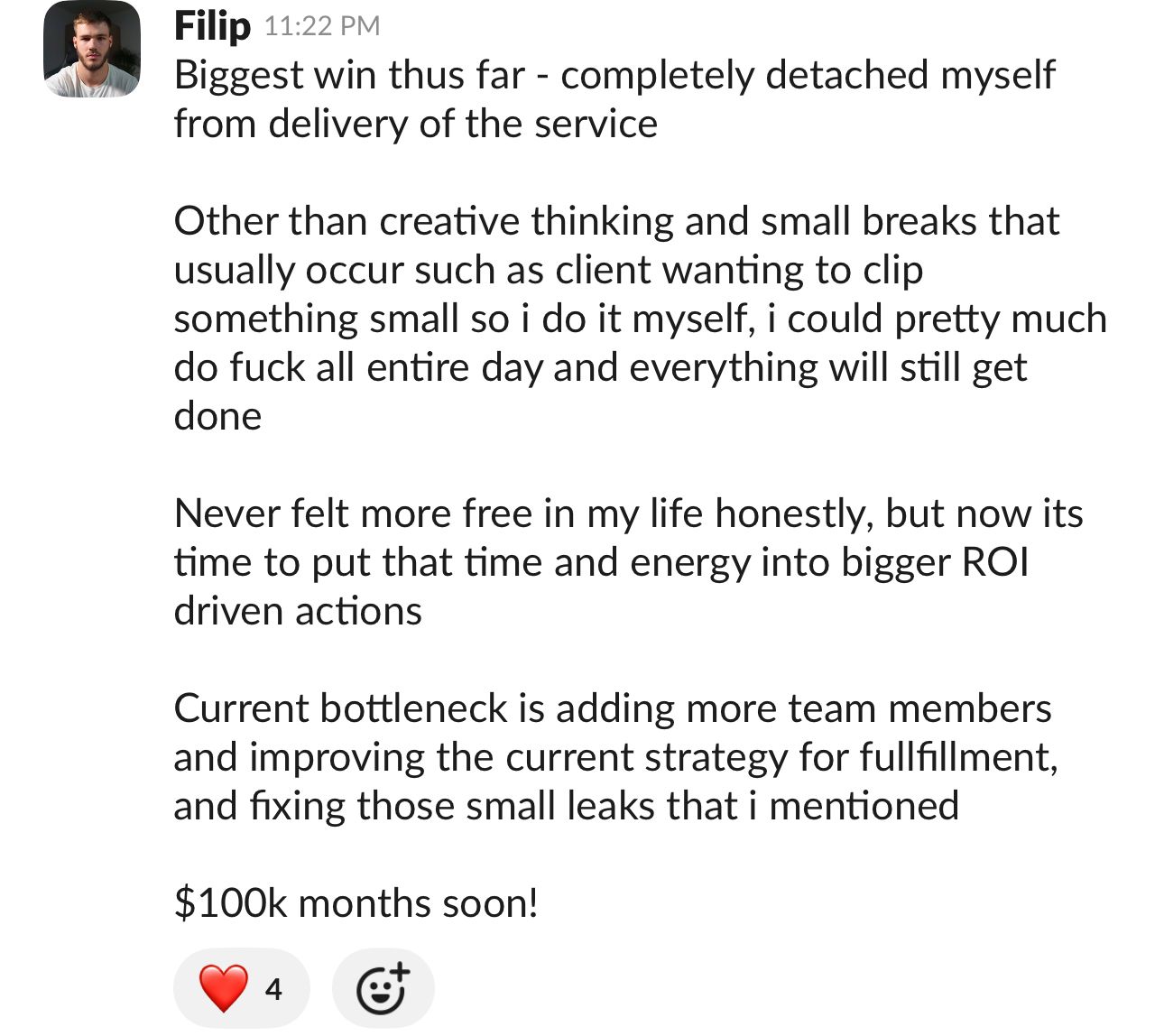Screen dimensions: 1164x1036
Task: Click the plus sign on the emoji icon
Action: [400, 973]
